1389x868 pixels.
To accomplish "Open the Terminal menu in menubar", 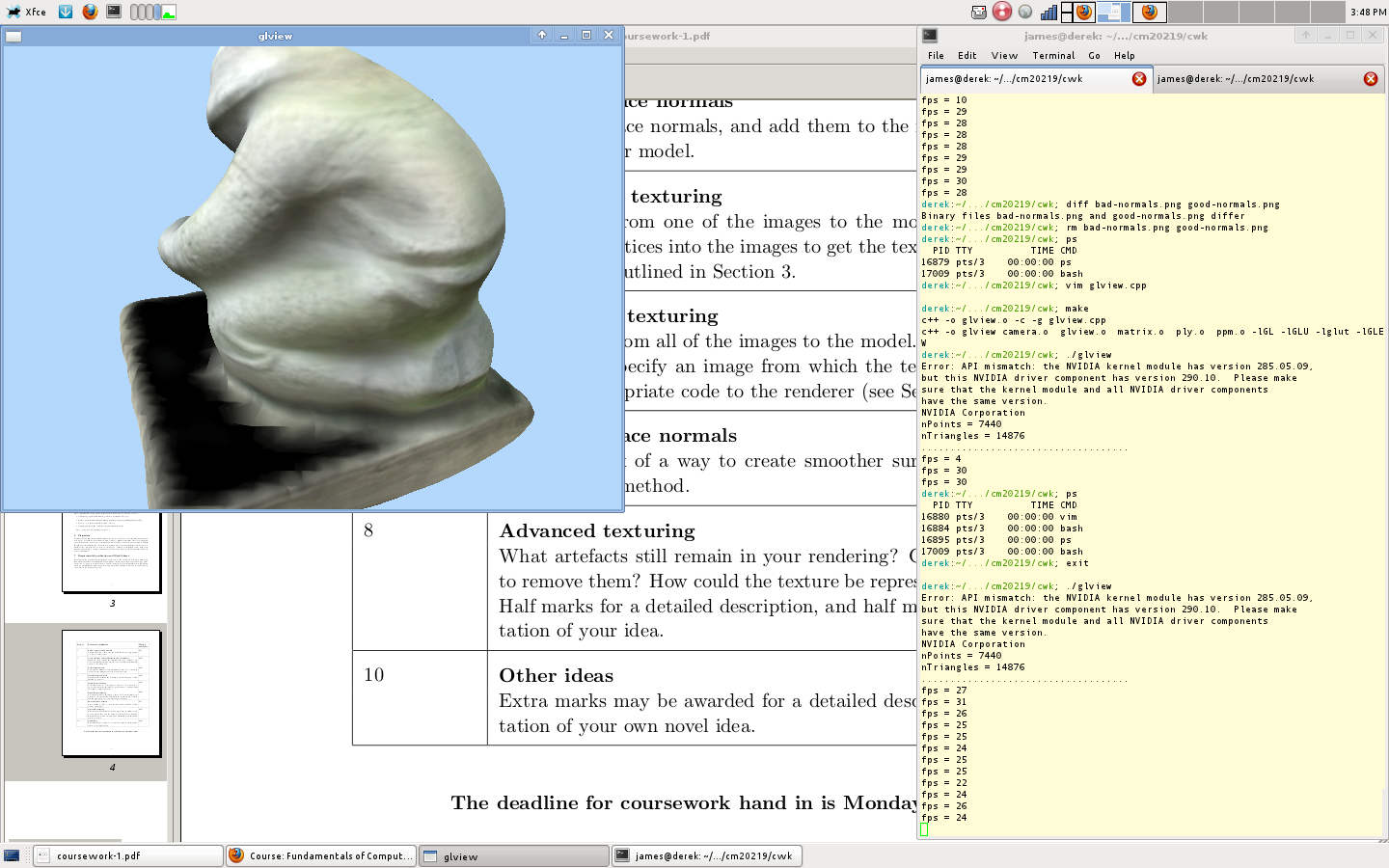I will tap(1053, 56).
